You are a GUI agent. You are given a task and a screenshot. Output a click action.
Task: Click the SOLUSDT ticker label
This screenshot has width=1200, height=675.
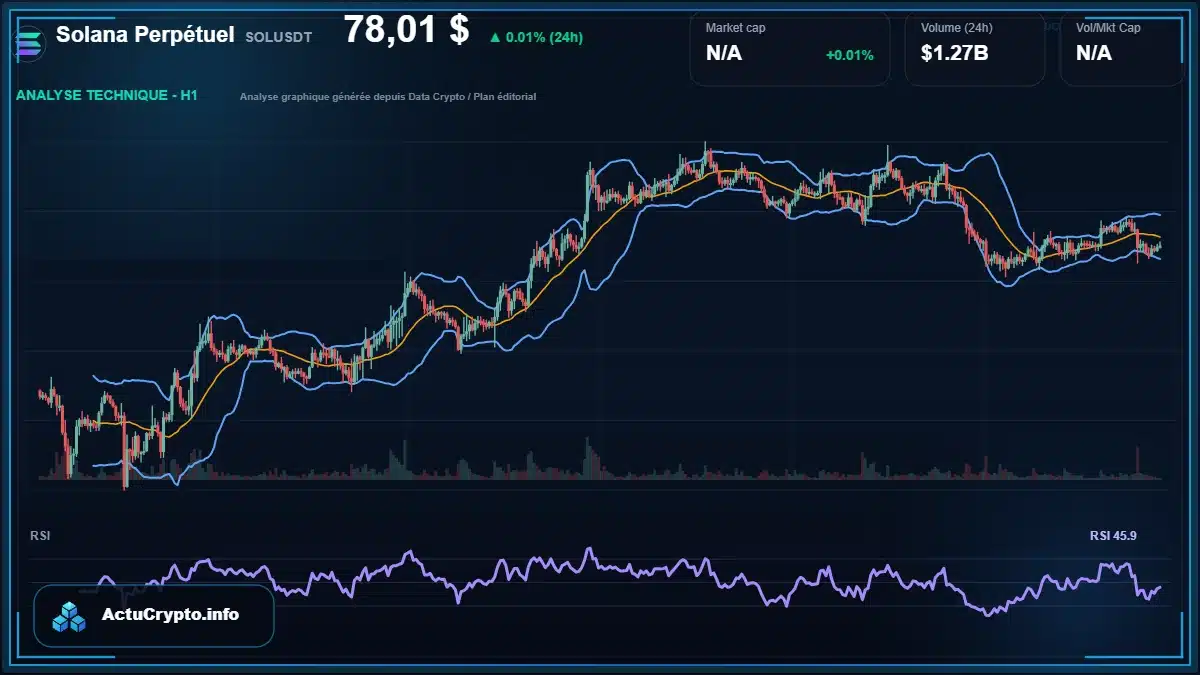click(278, 36)
